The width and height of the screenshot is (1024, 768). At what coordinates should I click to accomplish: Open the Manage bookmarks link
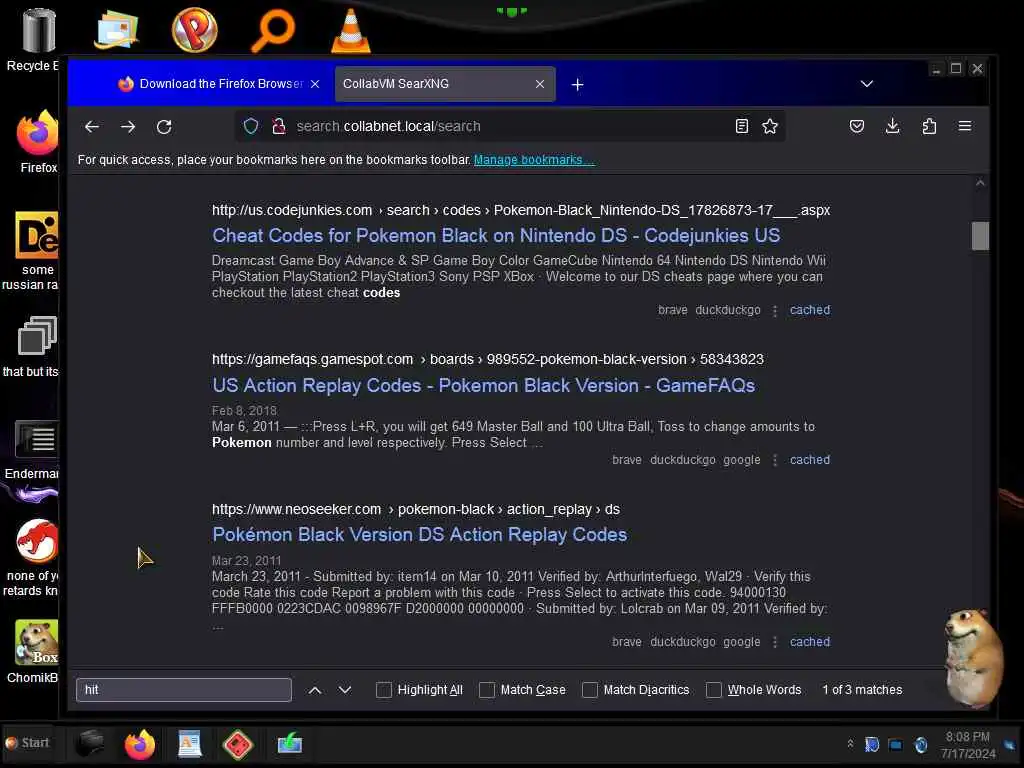534,160
